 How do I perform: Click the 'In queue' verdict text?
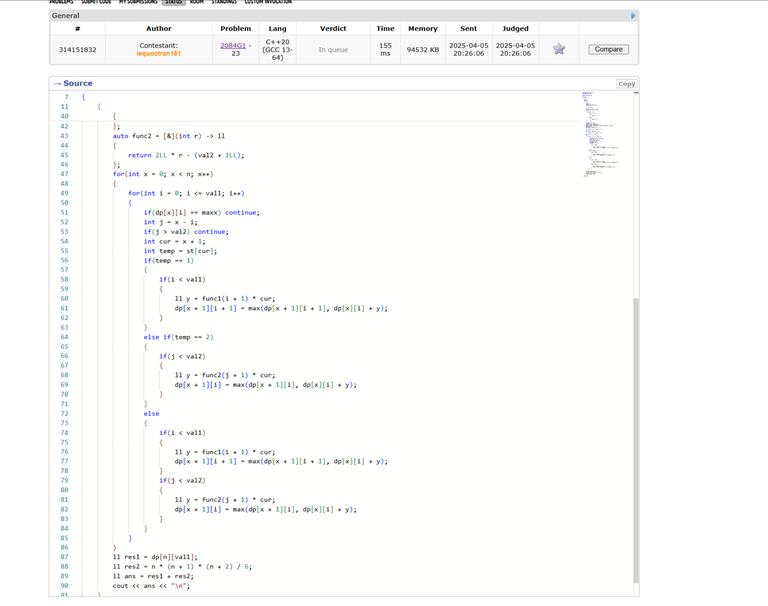[333, 49]
